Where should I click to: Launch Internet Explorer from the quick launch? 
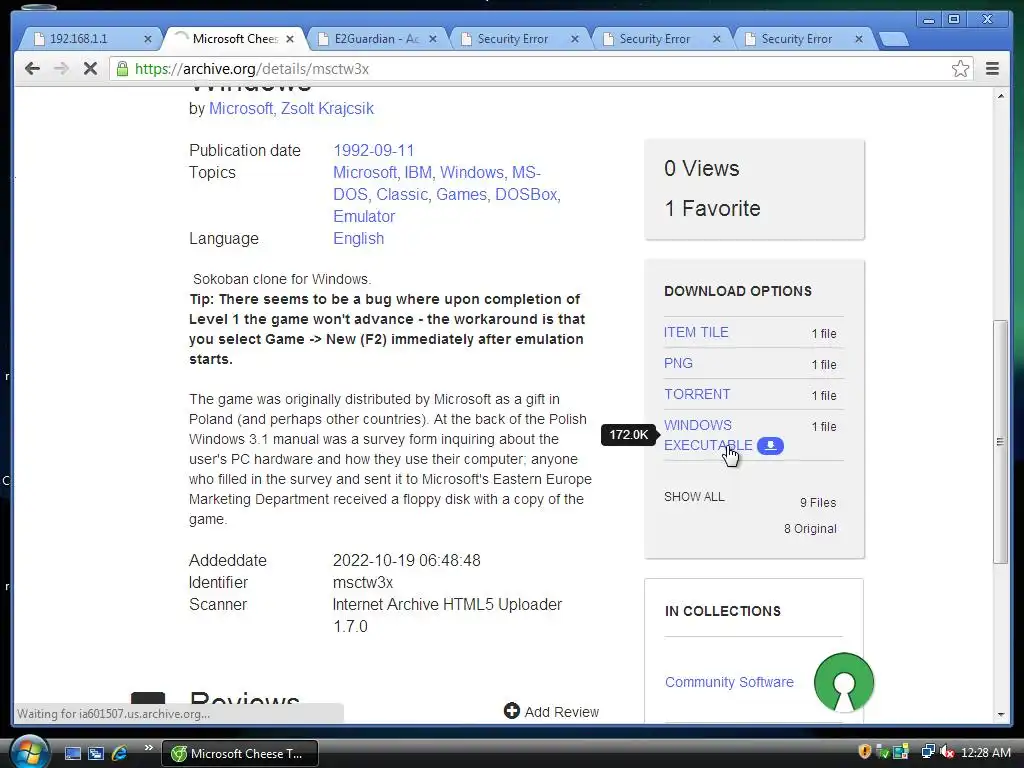[x=120, y=754]
